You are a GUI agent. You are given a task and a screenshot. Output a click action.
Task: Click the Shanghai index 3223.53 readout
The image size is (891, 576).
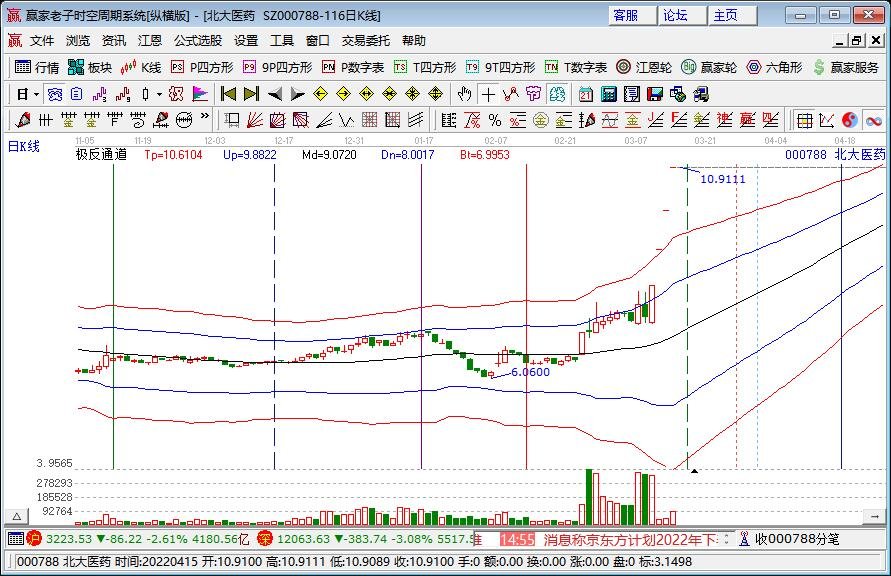pos(69,539)
